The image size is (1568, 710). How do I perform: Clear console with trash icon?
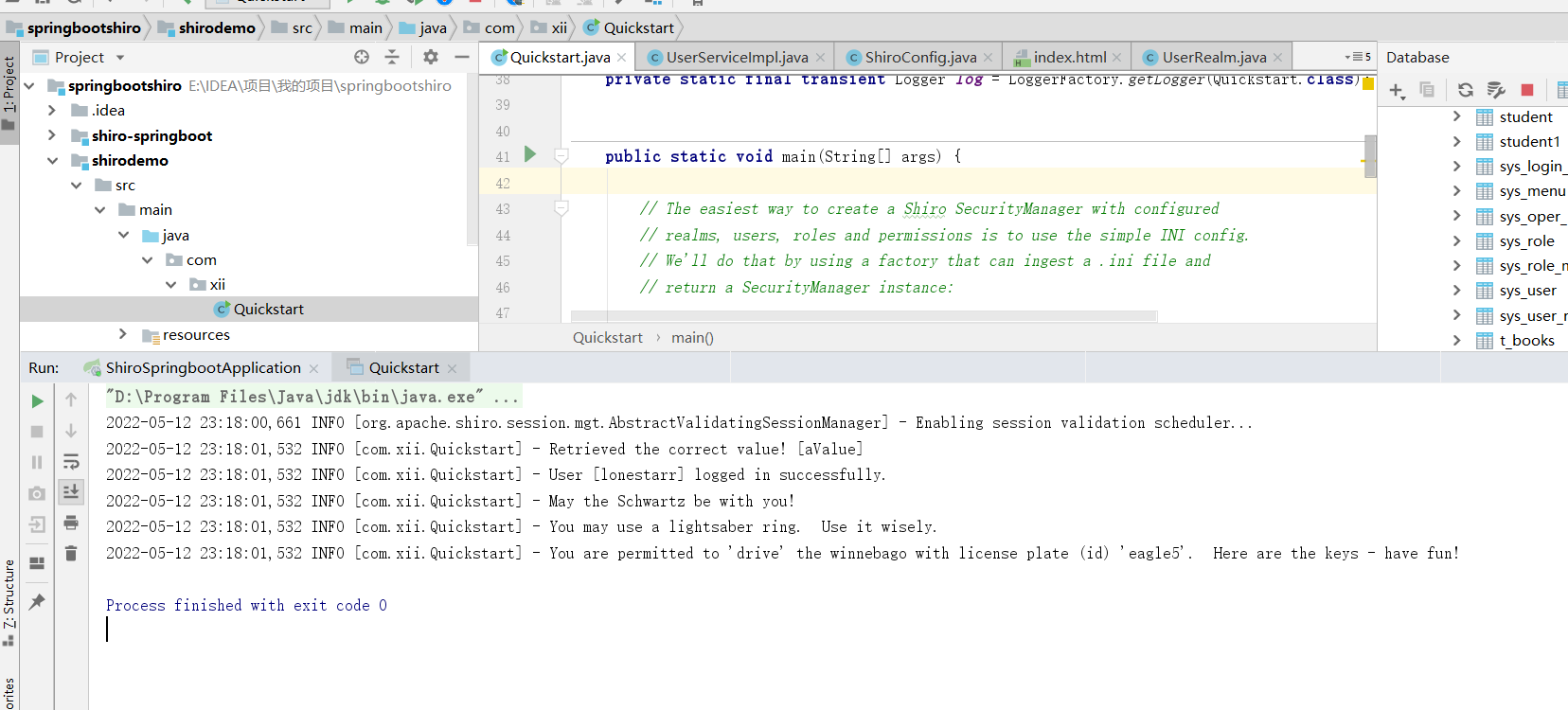[71, 553]
